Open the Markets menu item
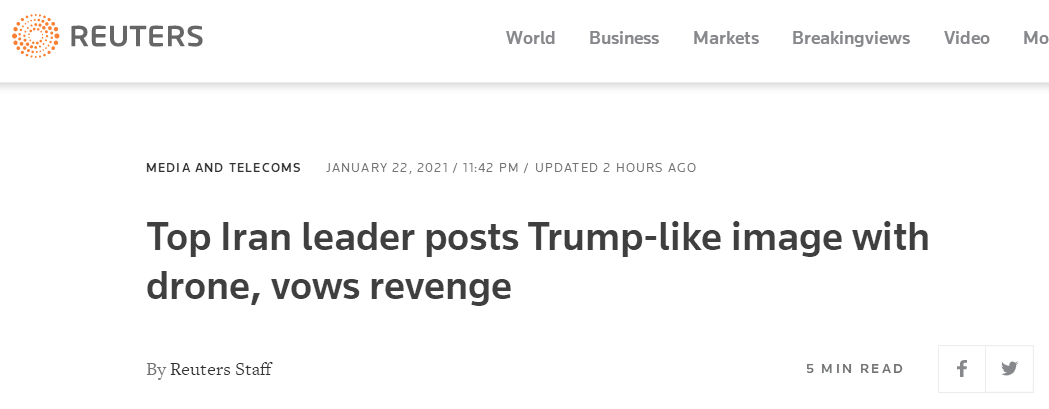Screen dimensions: 1049x409 pos(726,38)
